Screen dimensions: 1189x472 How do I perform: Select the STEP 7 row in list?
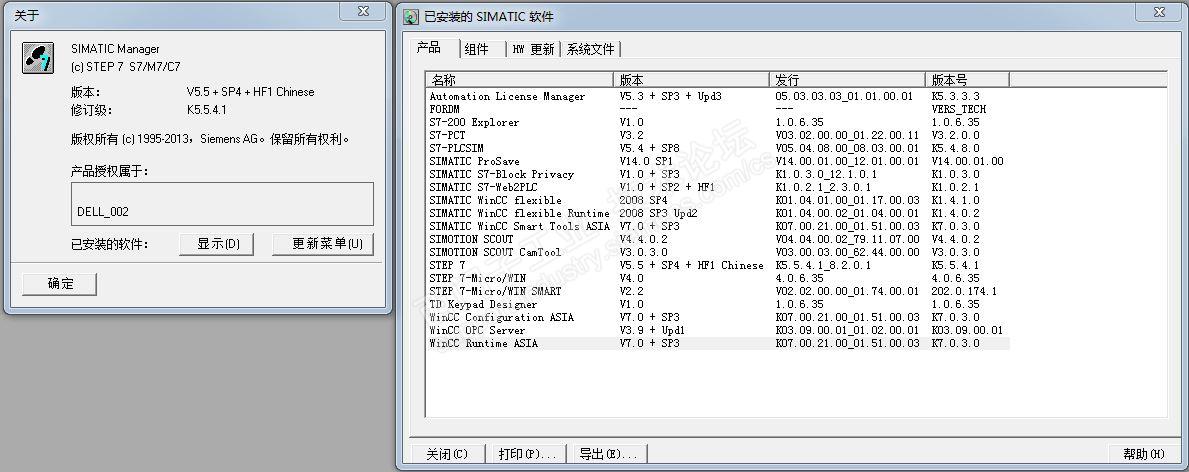pyautogui.click(x=717, y=265)
